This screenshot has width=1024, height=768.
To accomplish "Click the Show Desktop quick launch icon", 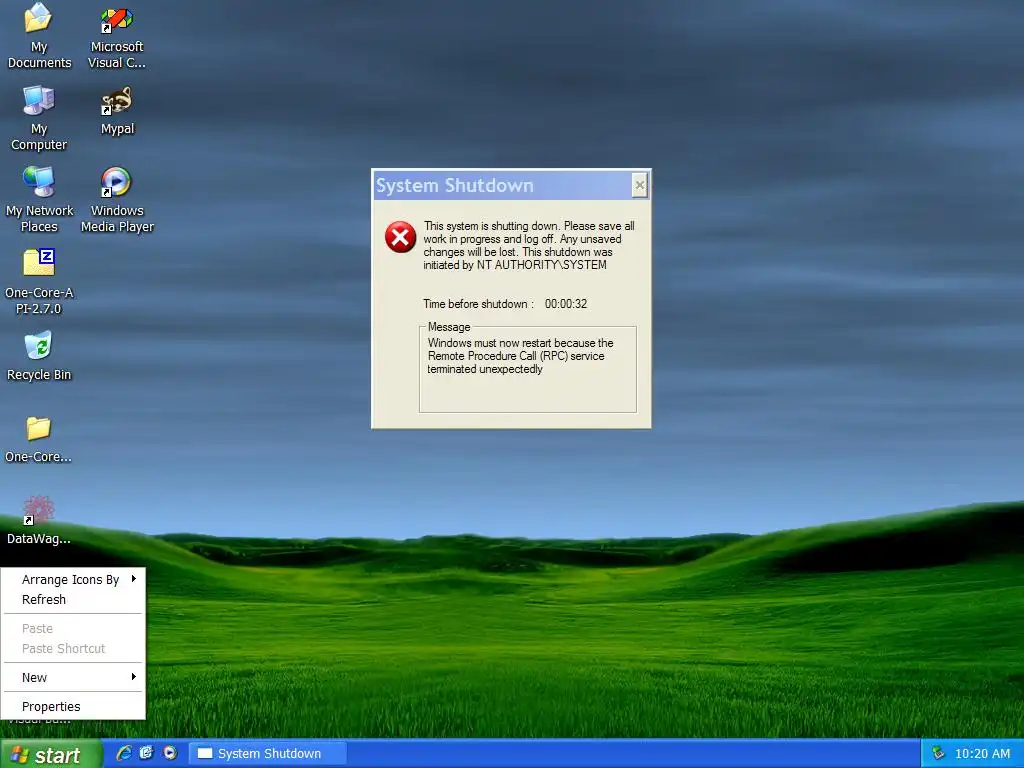I will tap(146, 753).
